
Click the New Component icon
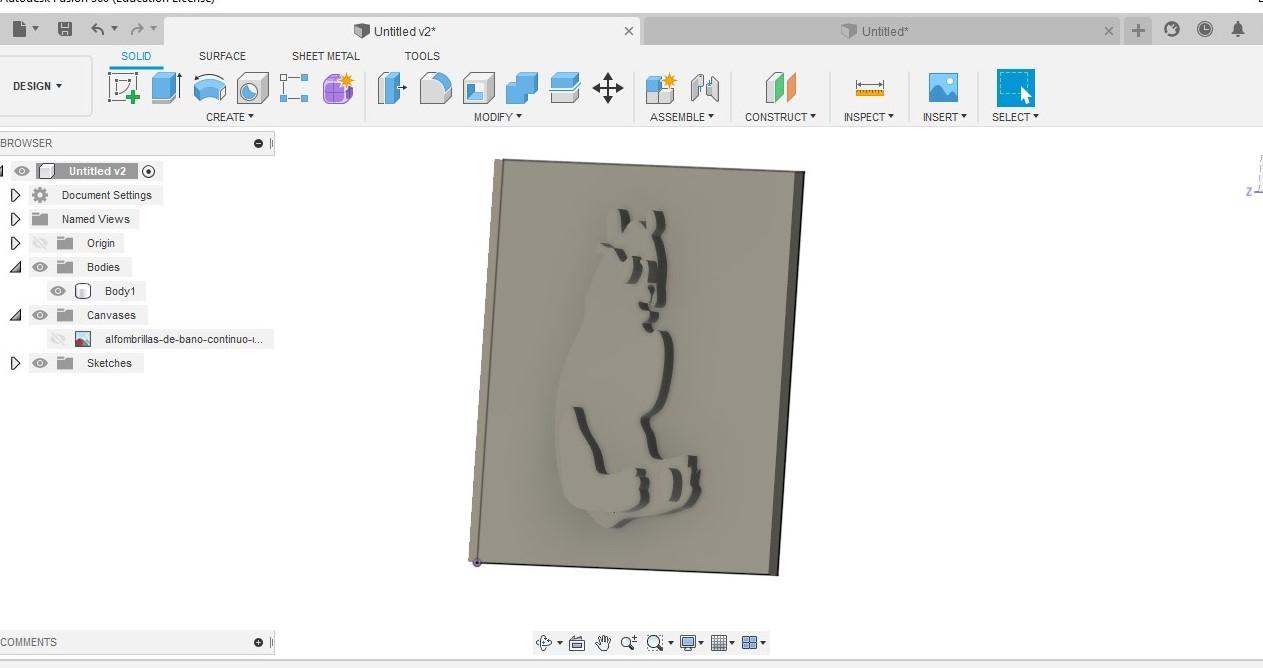[661, 88]
